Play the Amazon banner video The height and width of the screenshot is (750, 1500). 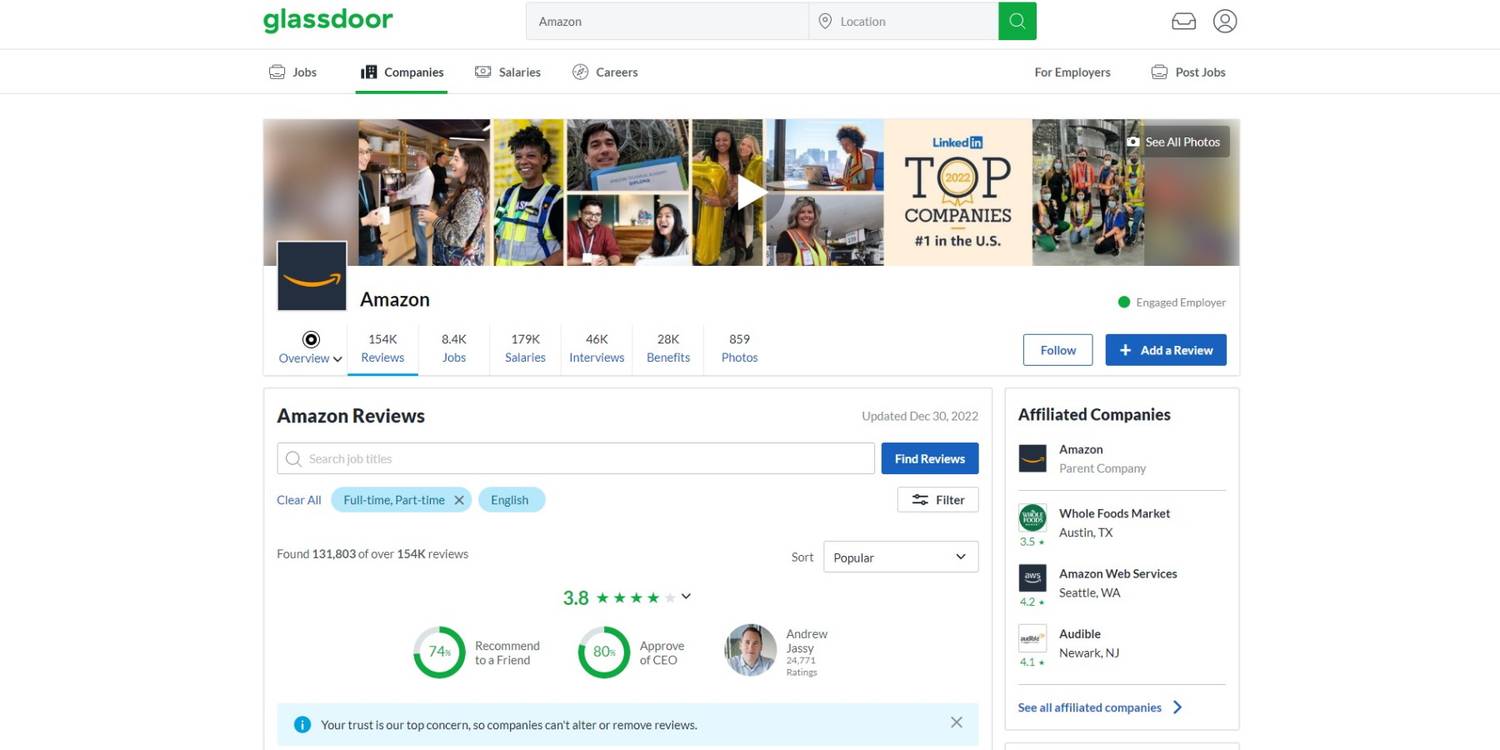(750, 192)
